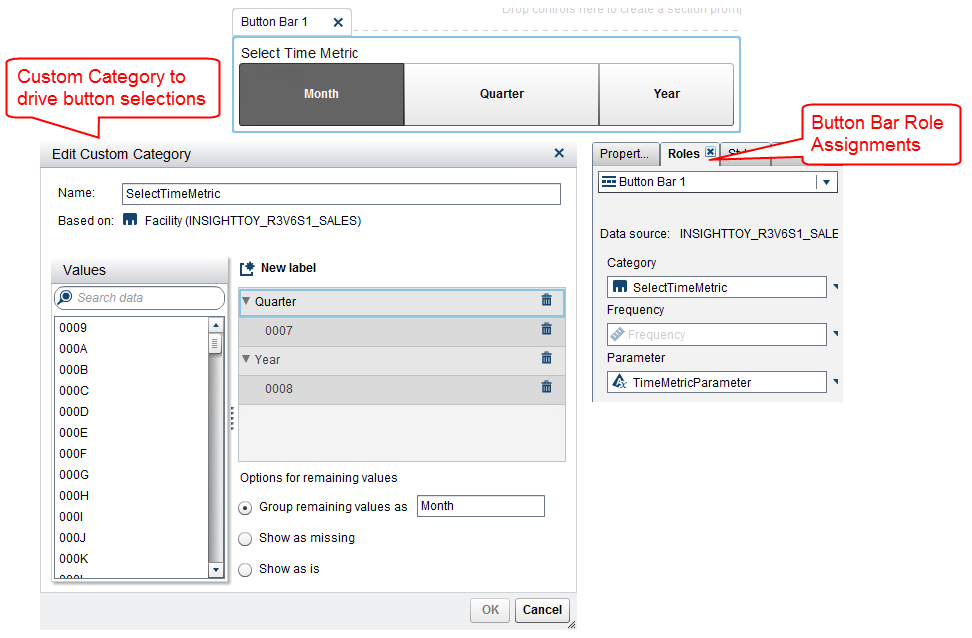
Task: Select value 000E in Values list
Action: [131, 433]
